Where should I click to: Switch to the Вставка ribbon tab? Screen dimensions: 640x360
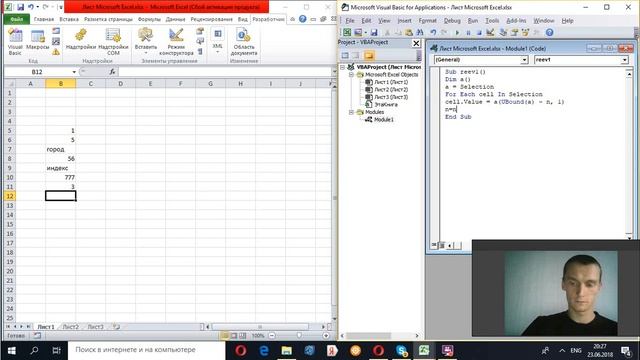(x=69, y=19)
